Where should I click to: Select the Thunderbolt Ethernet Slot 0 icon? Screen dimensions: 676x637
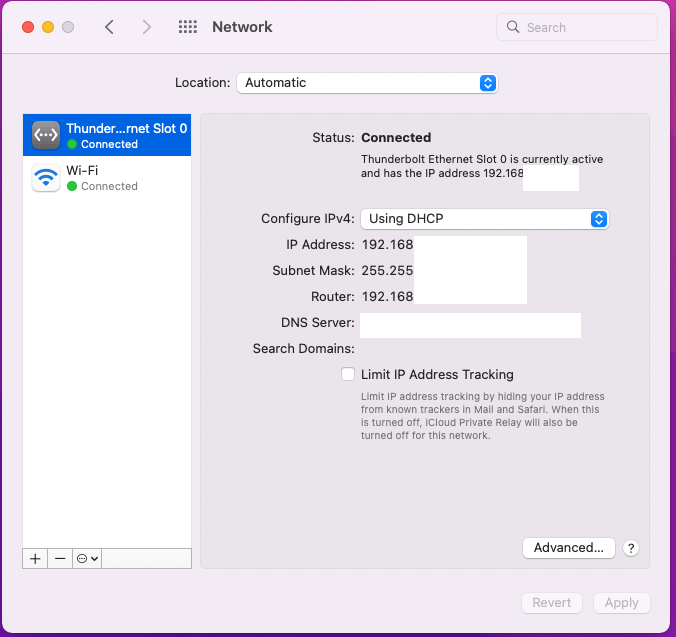(46, 135)
